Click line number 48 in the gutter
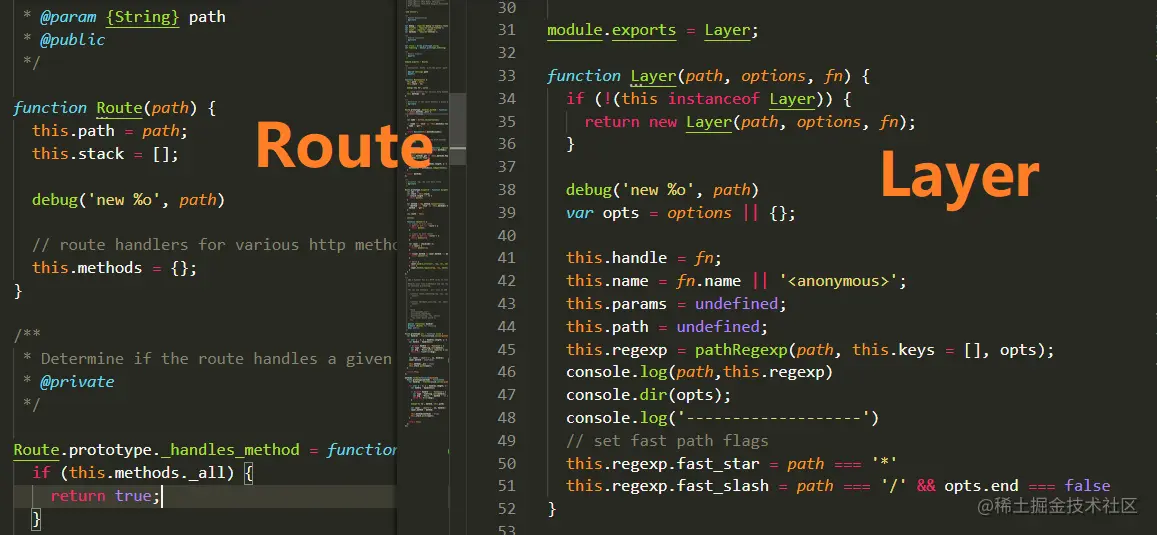 (x=506, y=418)
